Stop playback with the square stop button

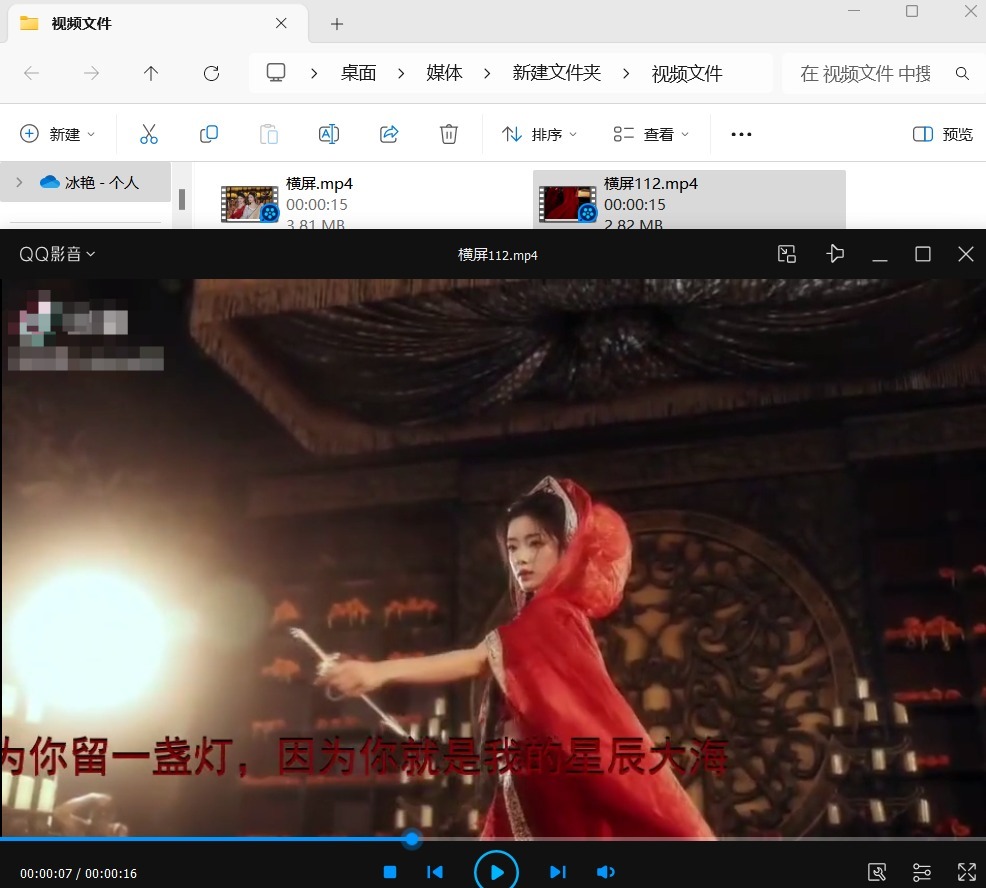click(x=390, y=872)
